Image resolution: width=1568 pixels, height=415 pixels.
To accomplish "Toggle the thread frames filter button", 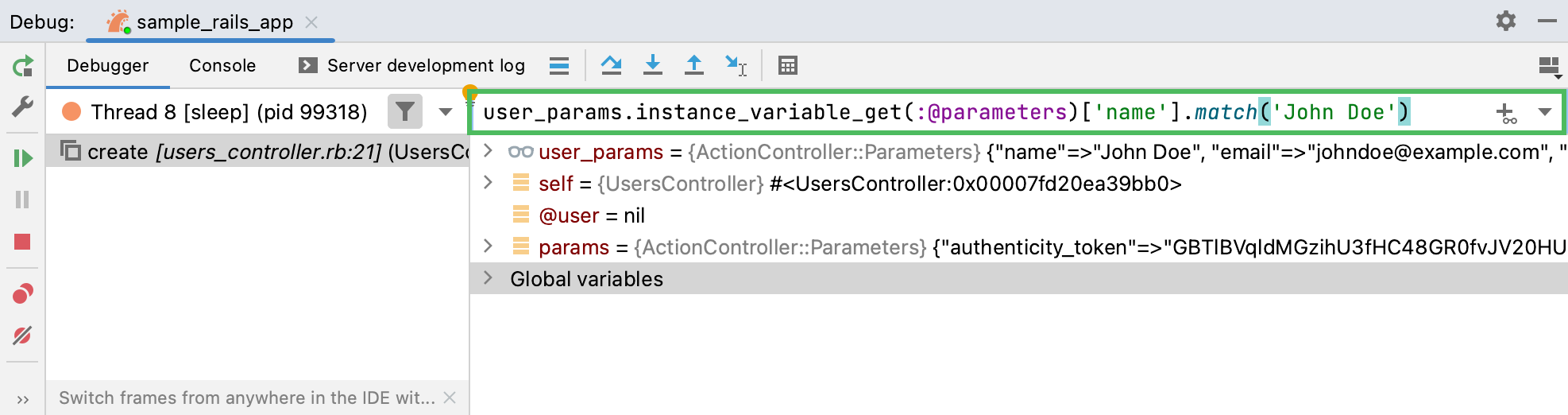I will coord(404,112).
